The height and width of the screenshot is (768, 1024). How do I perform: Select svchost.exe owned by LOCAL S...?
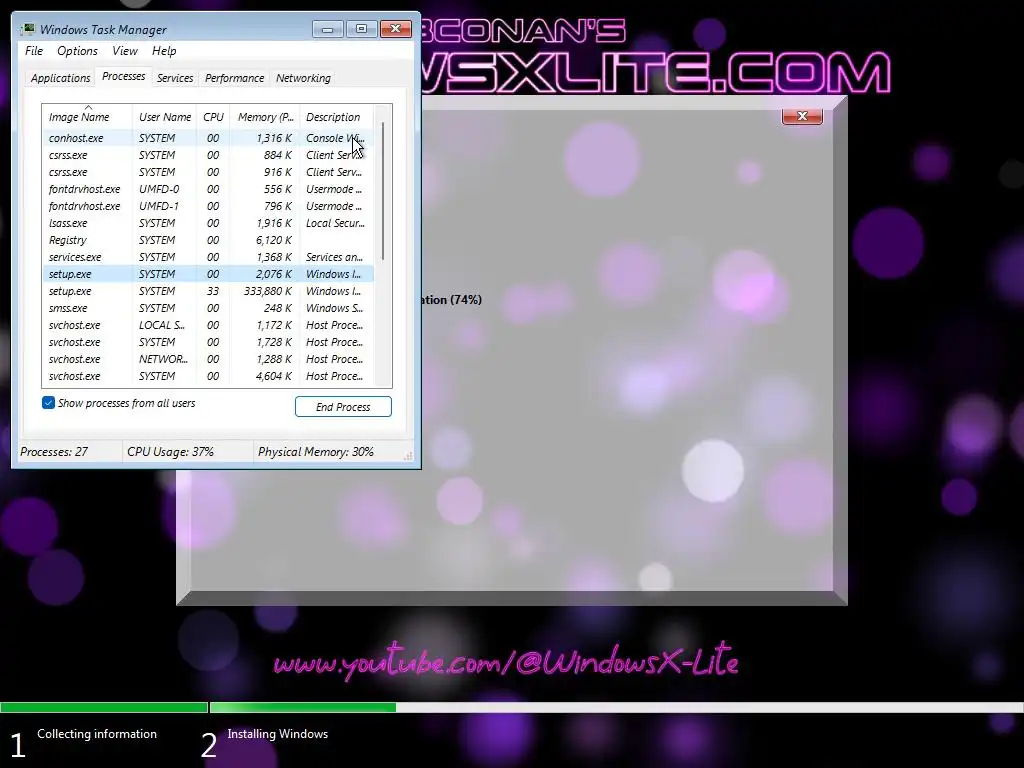tap(208, 325)
